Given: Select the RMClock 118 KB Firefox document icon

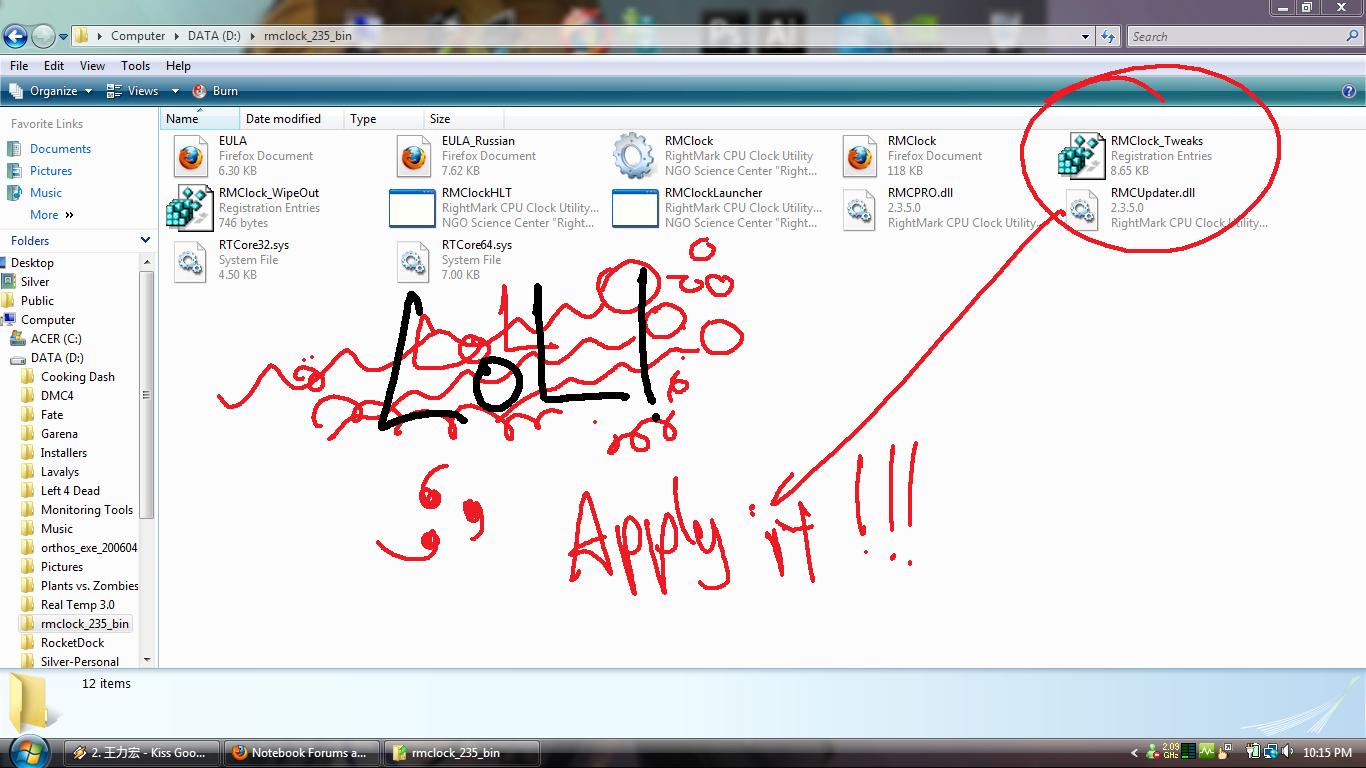Looking at the screenshot, I should pyautogui.click(x=859, y=156).
